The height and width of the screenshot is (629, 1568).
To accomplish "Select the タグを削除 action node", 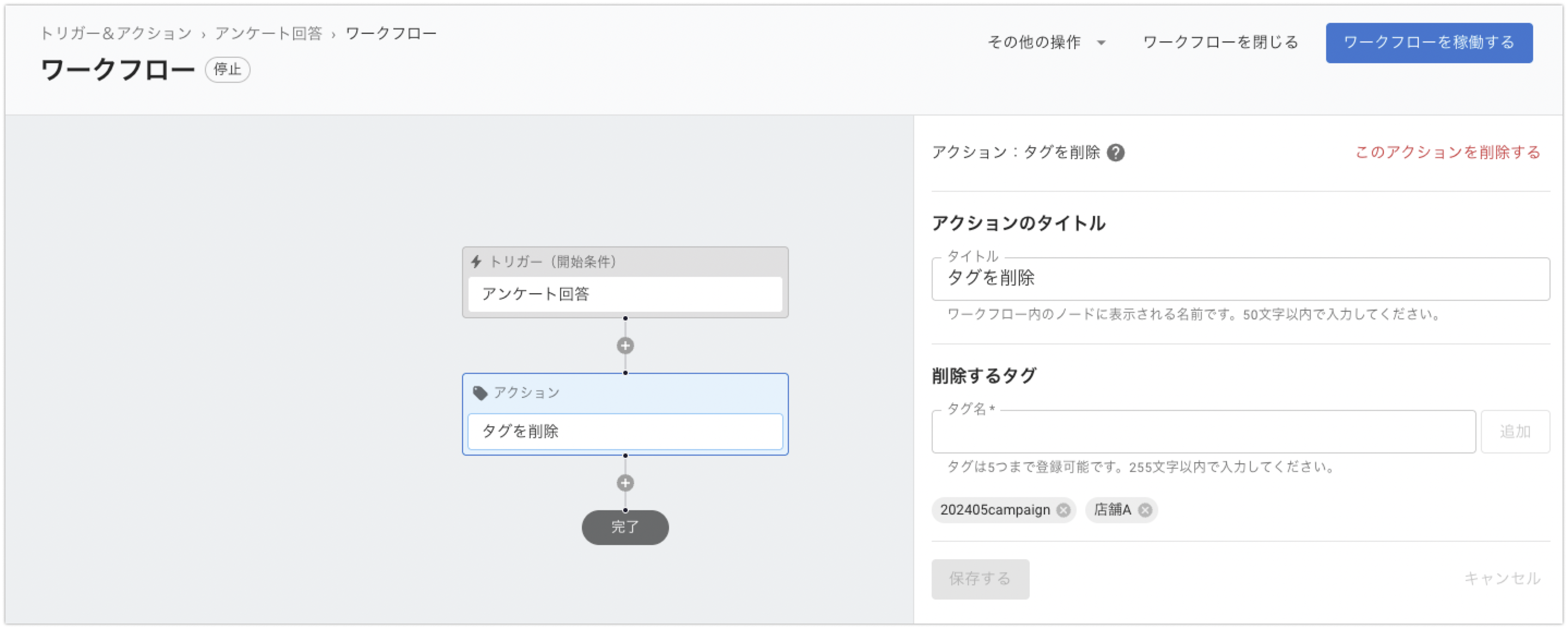I will (x=625, y=432).
